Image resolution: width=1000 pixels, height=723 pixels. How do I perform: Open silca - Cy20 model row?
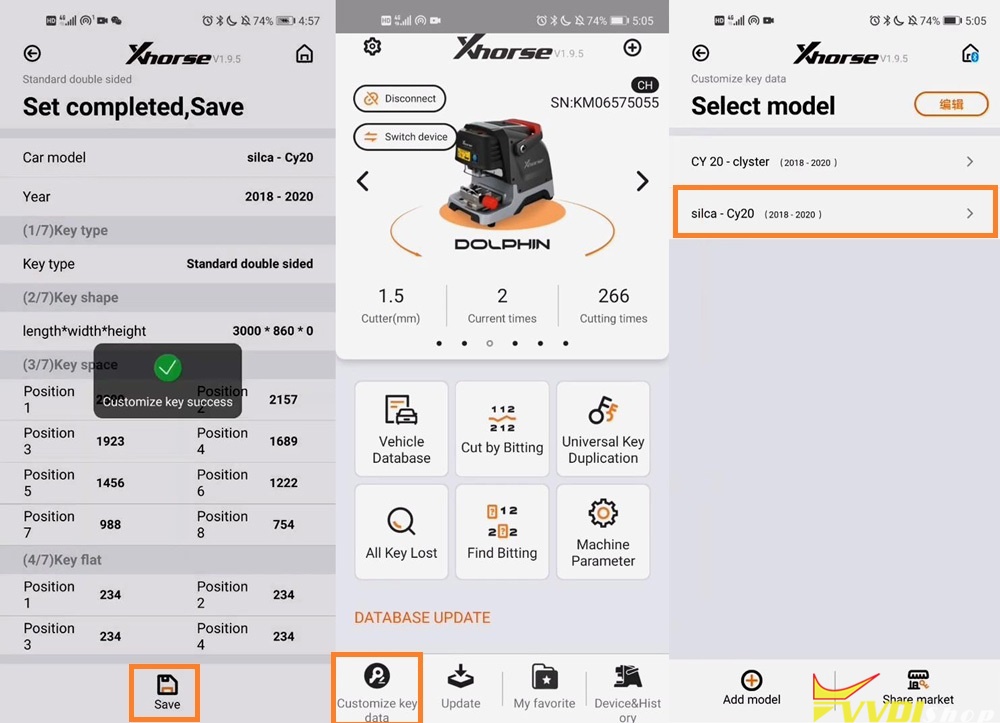click(x=834, y=213)
